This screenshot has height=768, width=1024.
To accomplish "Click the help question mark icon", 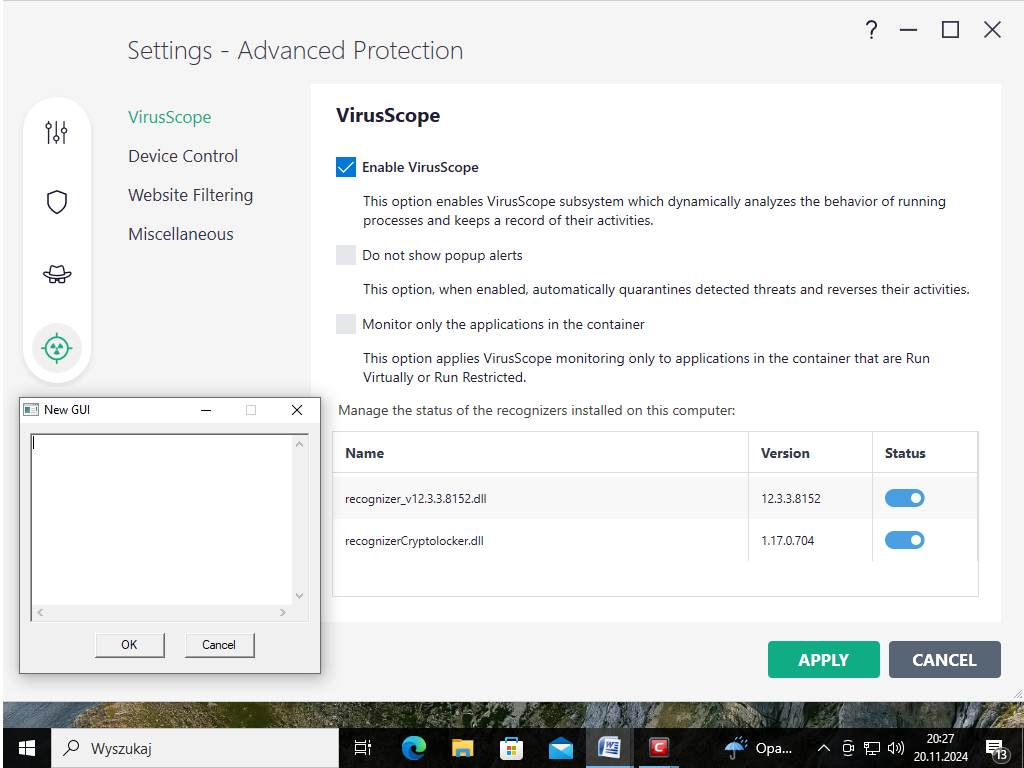I will coord(871,29).
